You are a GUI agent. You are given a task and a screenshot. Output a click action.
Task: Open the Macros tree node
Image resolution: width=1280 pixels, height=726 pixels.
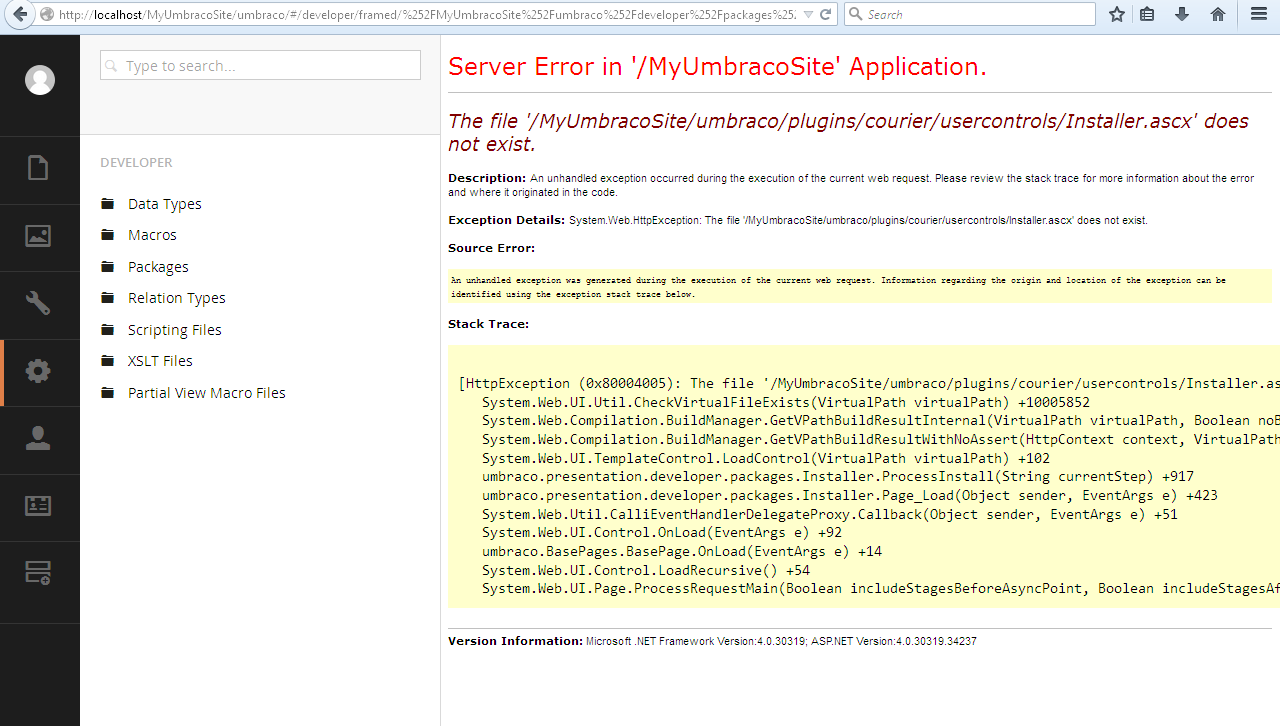(x=152, y=235)
